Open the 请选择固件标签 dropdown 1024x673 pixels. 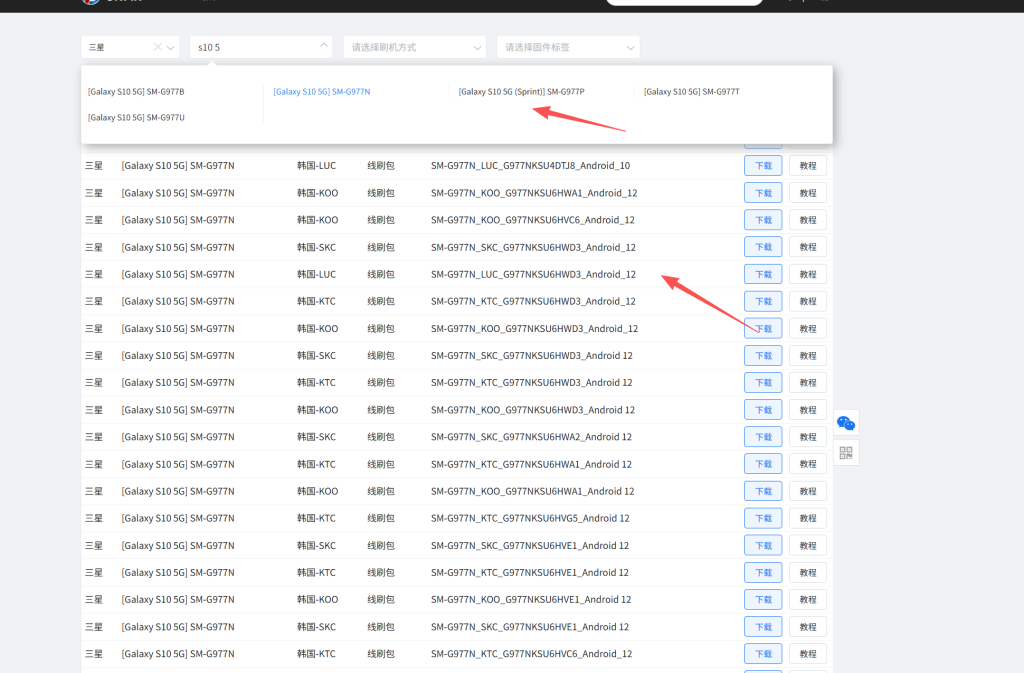pyautogui.click(x=568, y=47)
